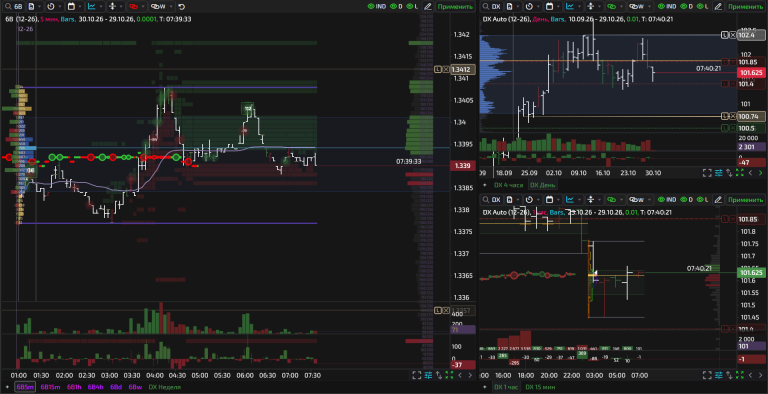Switch to the DX 4 часа tab
Screen dimensions: 768x394
click(x=508, y=185)
